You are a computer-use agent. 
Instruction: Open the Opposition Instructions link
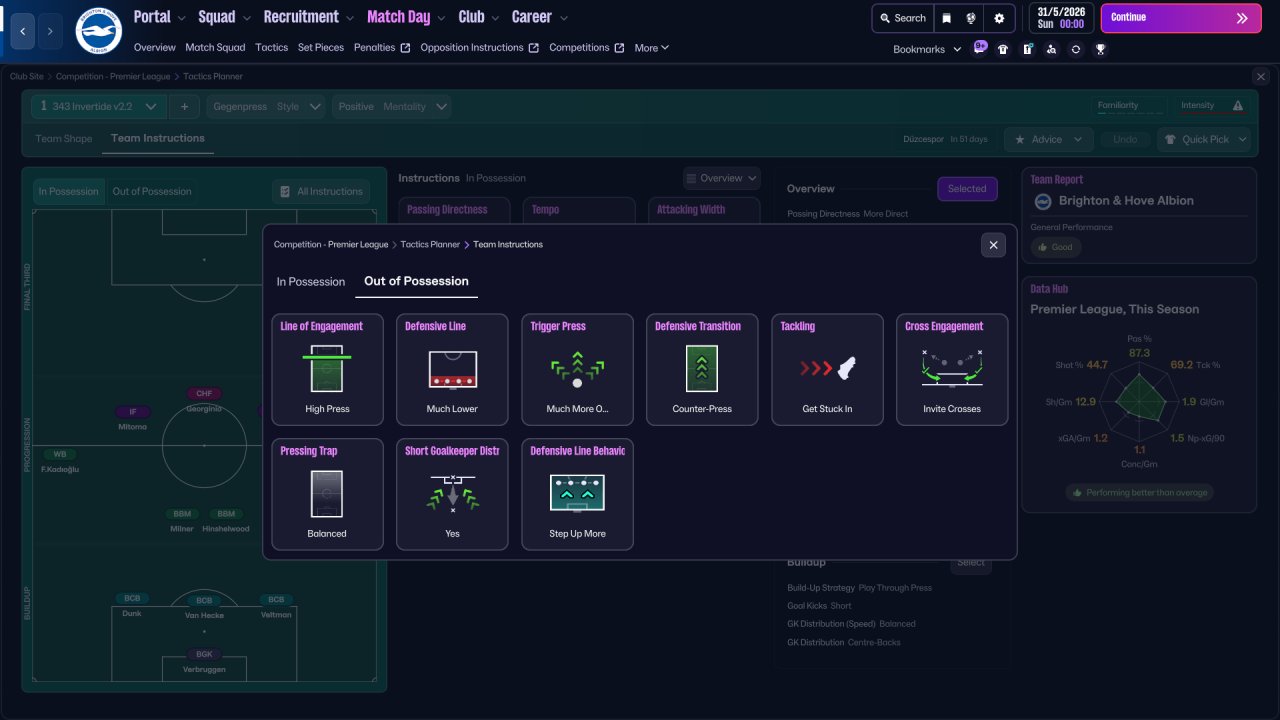[479, 47]
